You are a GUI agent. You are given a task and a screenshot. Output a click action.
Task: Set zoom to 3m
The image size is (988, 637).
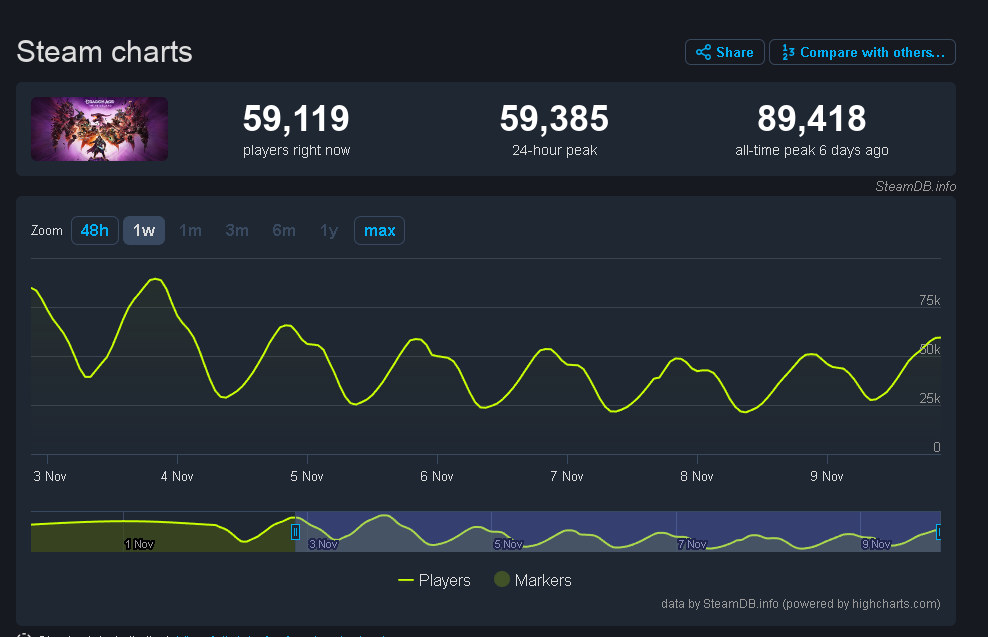(x=237, y=231)
